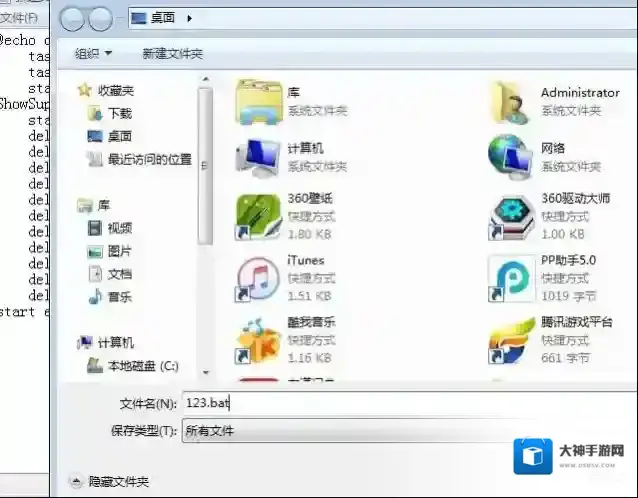Screen dimensions: 638x498
Task: Open the 保存类型 combo box
Action: [410, 430]
